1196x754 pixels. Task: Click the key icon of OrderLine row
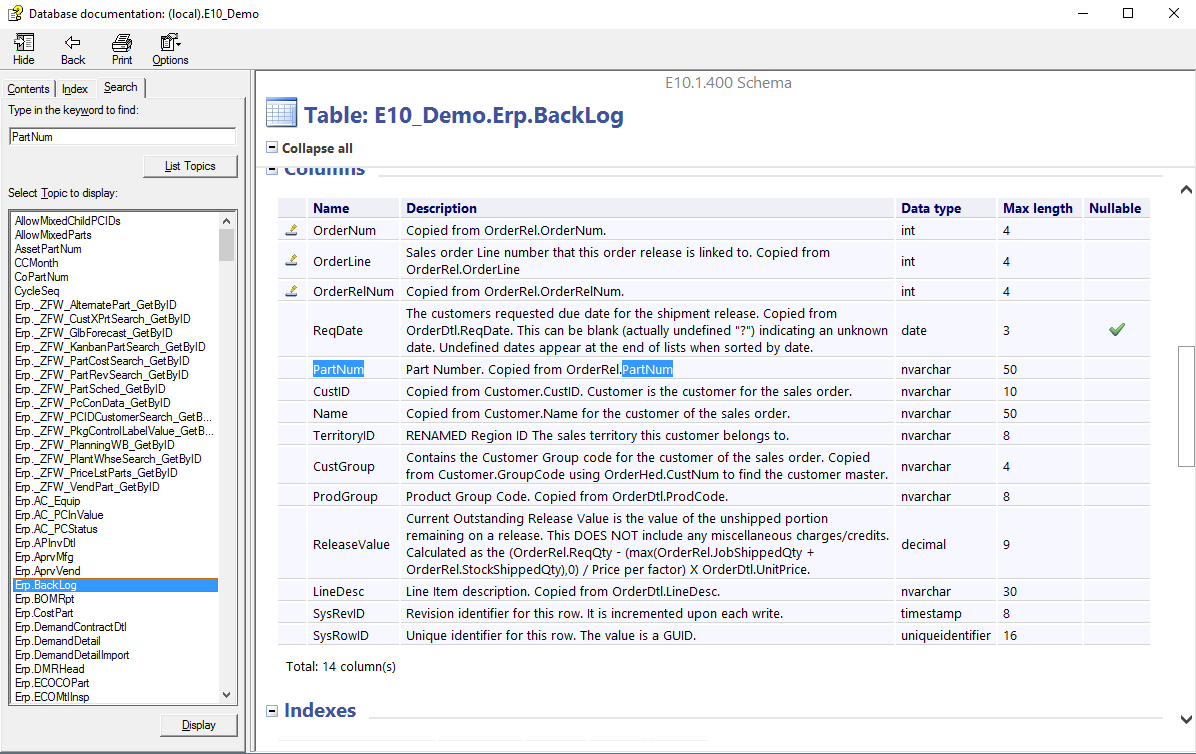coord(291,260)
